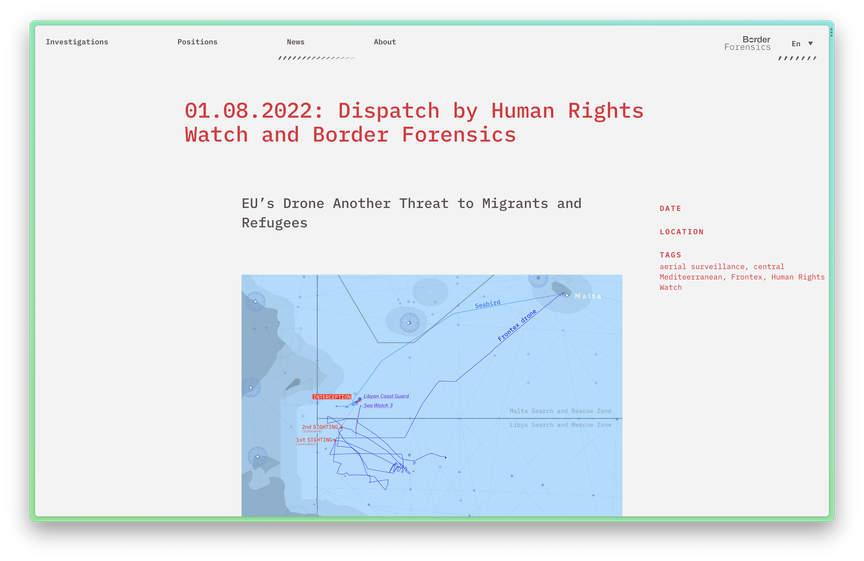The image size is (864, 561).
Task: Click the 2nd SIGHTING red dot marker
Action: 341,427
